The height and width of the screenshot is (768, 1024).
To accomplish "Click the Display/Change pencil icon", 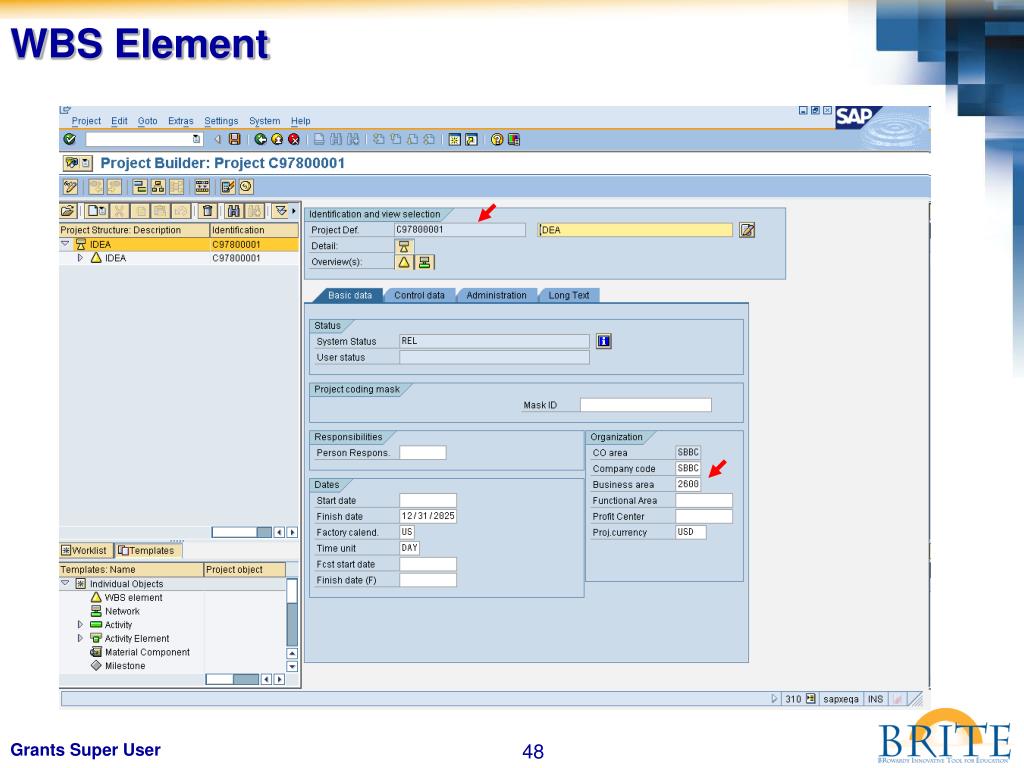I will tap(71, 187).
